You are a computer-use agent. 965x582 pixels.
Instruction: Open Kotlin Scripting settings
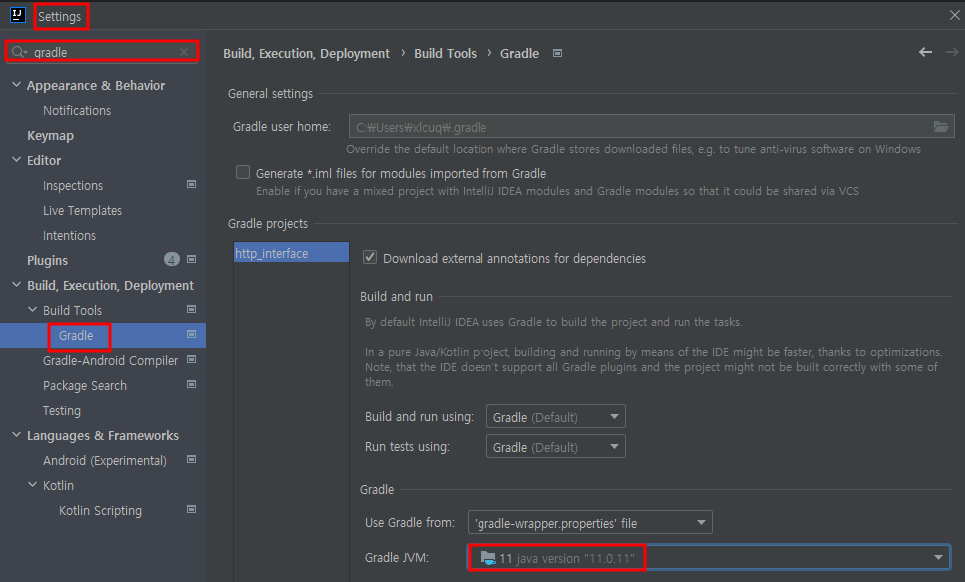tap(100, 511)
